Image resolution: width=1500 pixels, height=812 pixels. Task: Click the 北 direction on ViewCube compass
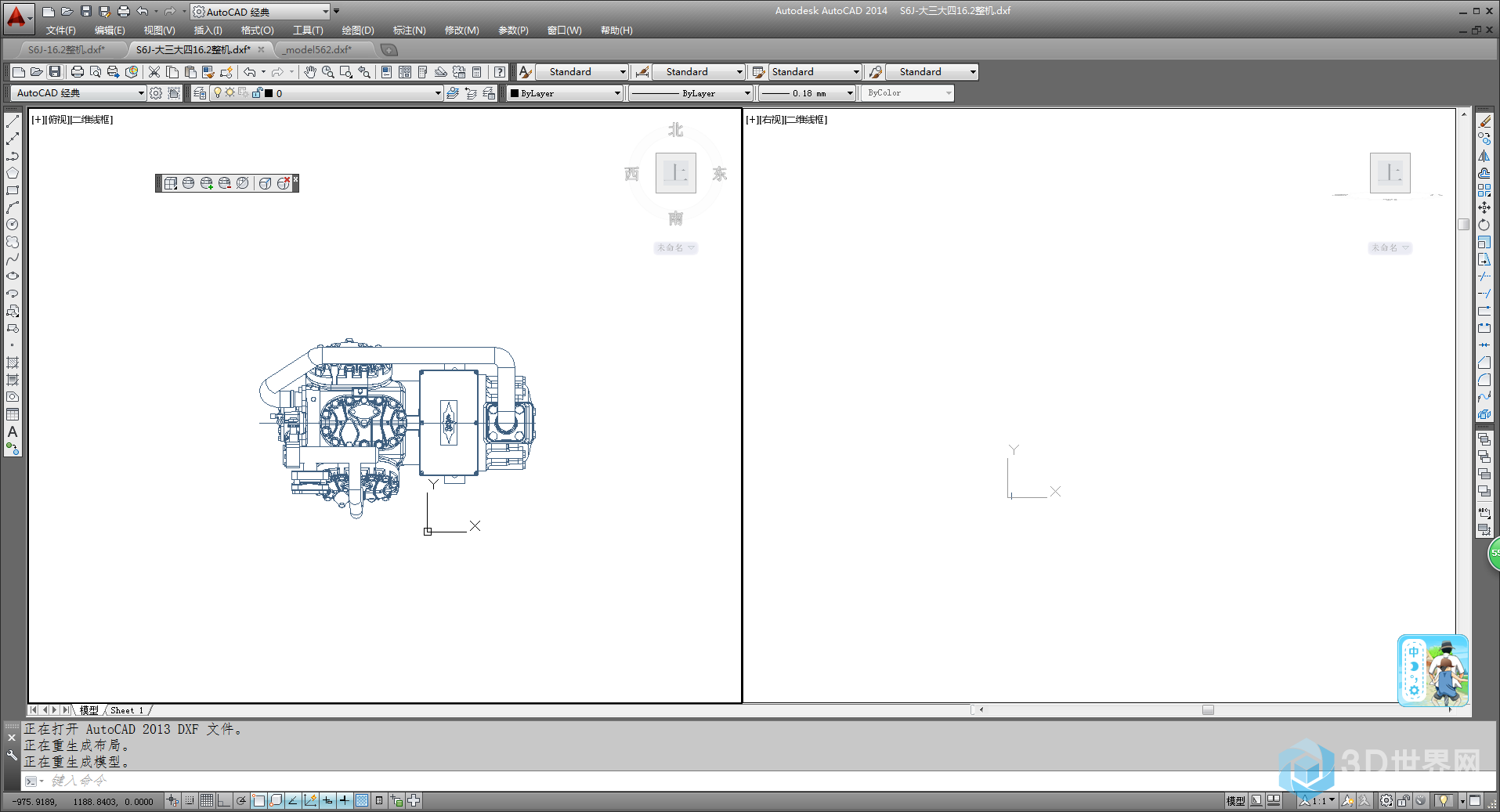pyautogui.click(x=675, y=130)
